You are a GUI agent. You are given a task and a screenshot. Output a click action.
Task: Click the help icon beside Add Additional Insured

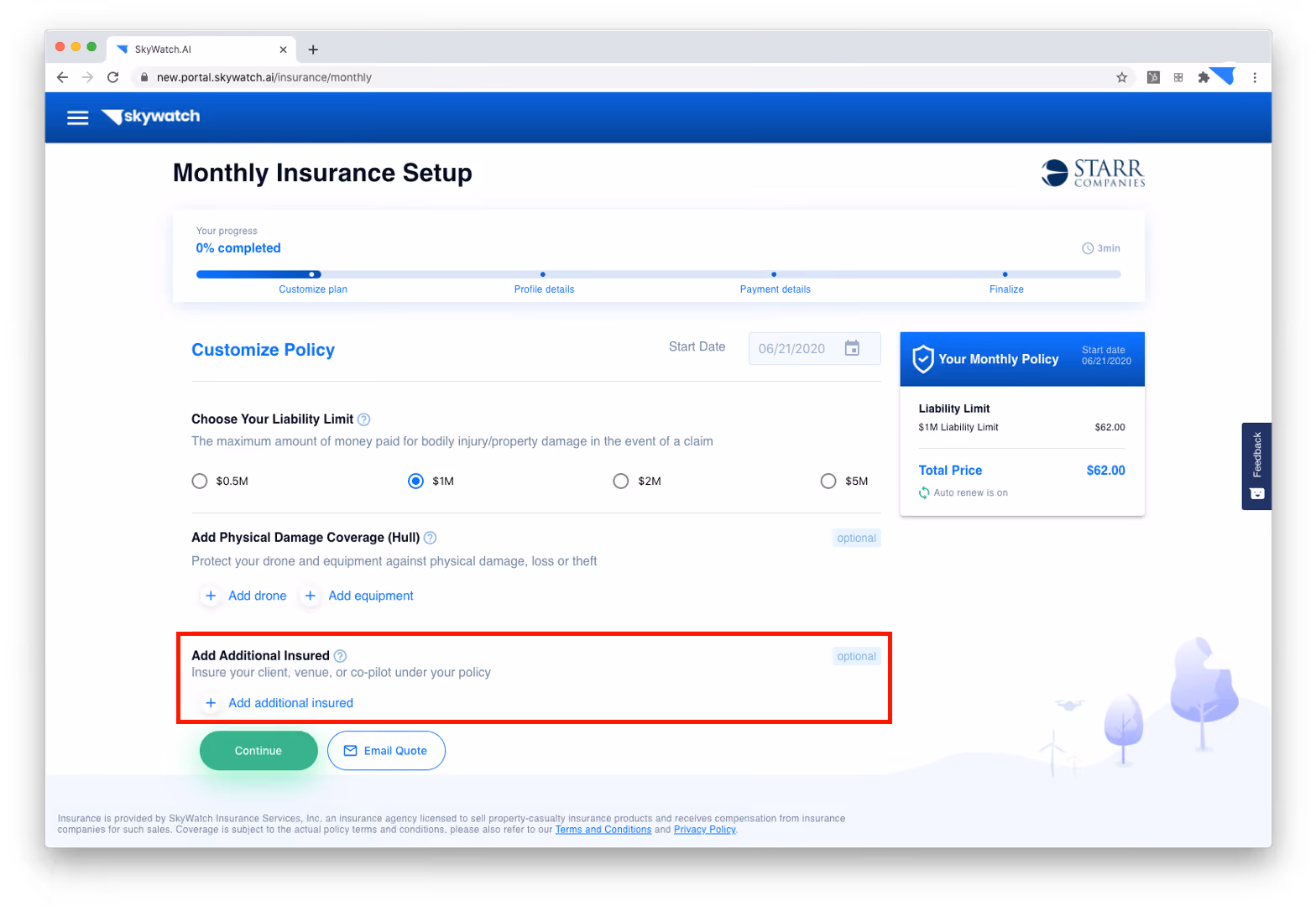tap(340, 656)
